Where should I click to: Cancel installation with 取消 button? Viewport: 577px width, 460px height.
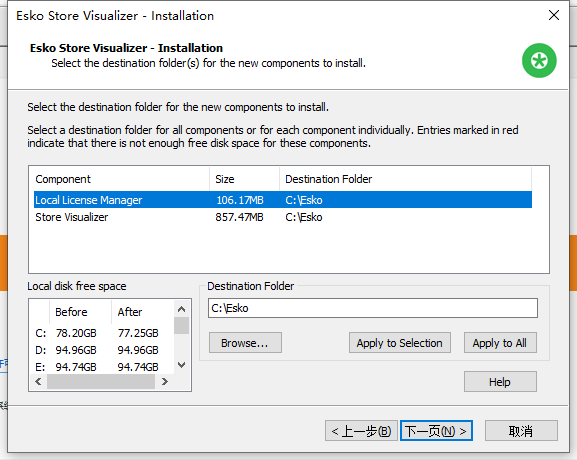[521, 431]
